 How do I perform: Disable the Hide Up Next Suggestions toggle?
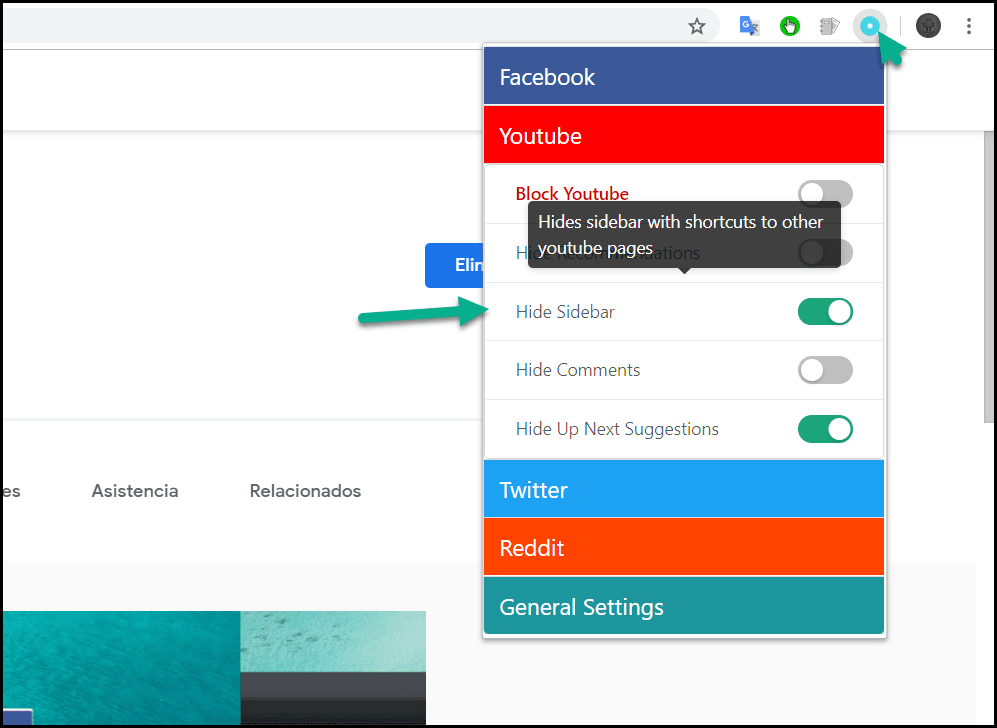tap(825, 429)
